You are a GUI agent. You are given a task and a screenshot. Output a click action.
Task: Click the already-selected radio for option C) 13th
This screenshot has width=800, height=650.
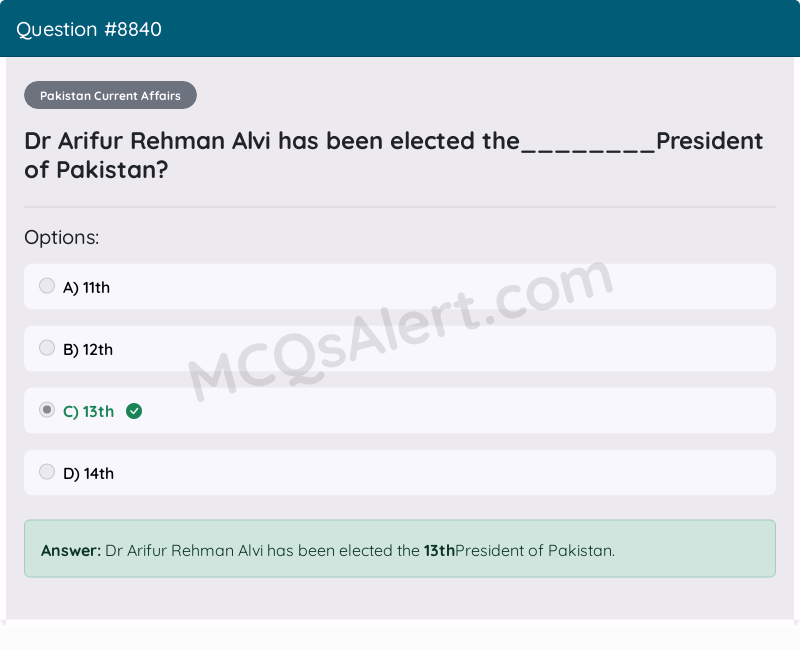(x=47, y=409)
